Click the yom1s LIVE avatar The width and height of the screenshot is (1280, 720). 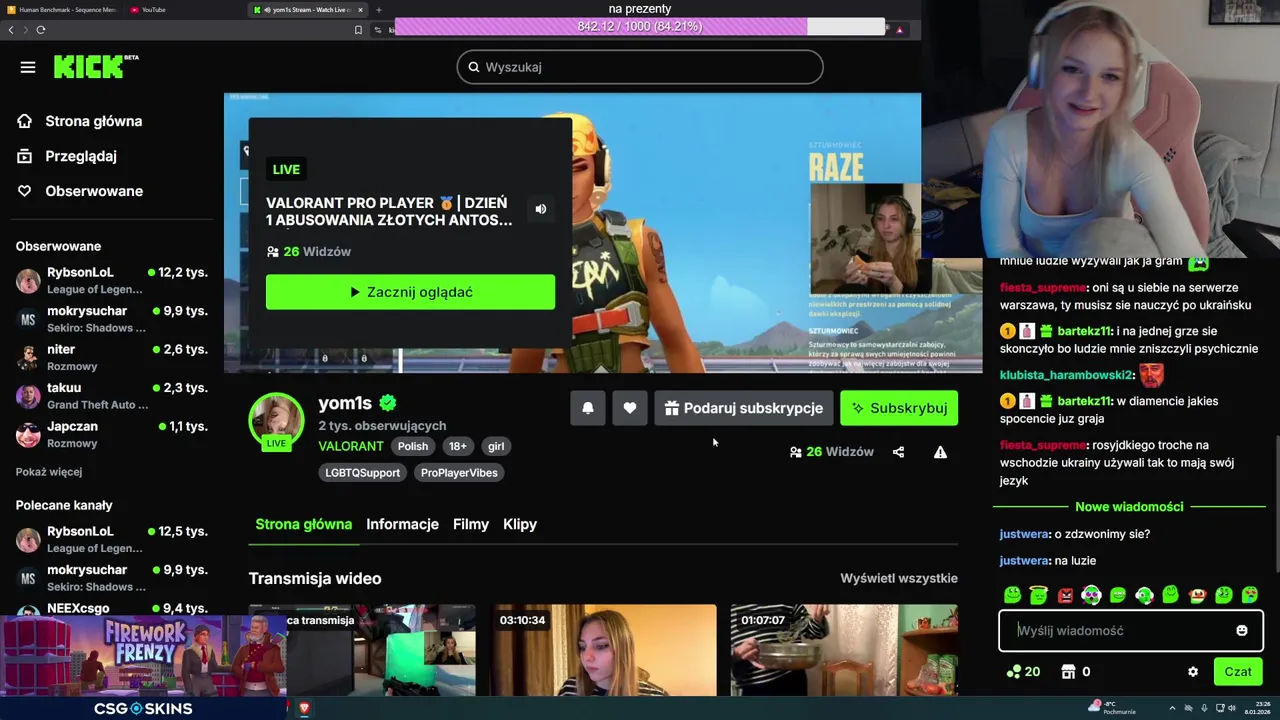pos(276,422)
